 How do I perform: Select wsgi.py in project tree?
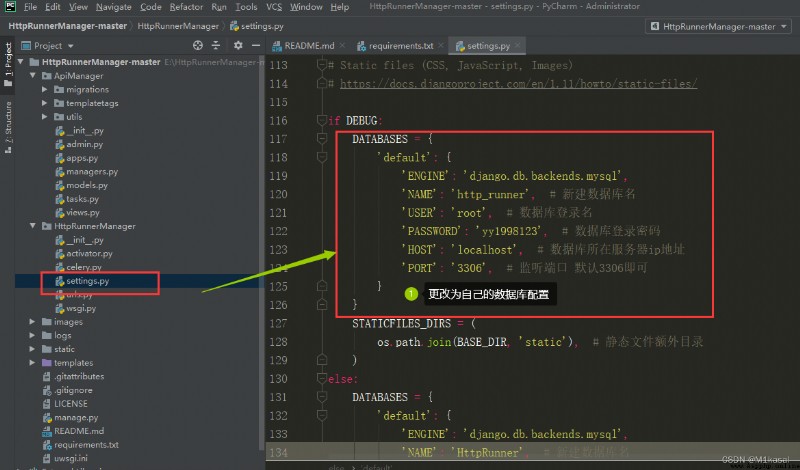pos(76,309)
